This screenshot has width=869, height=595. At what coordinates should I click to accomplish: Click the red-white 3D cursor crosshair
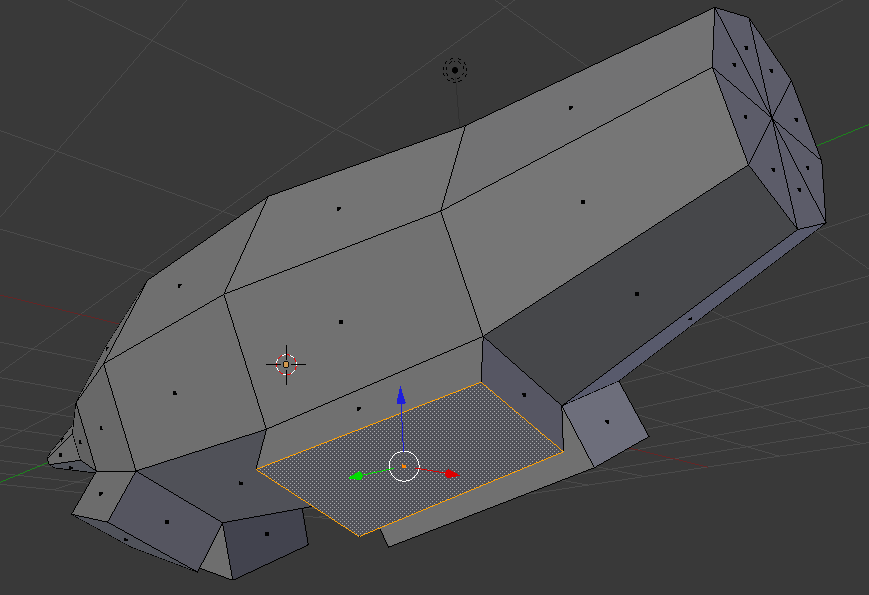[286, 365]
